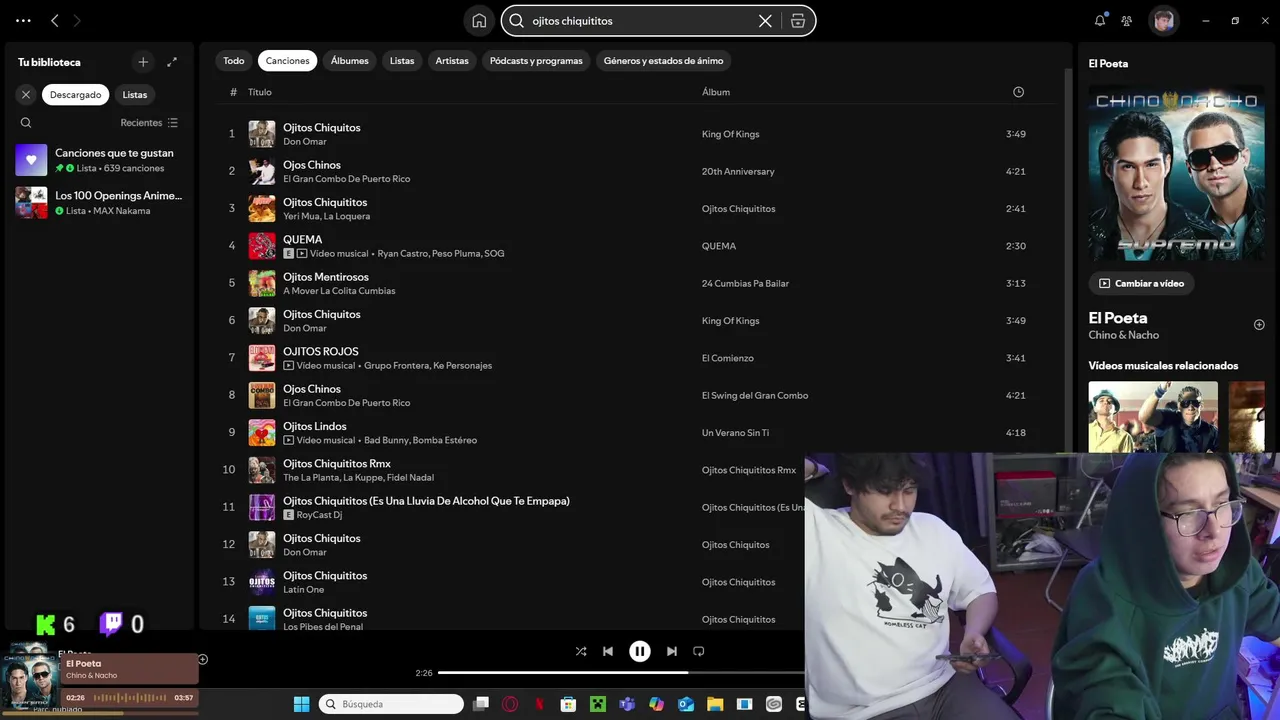Viewport: 1280px width, 720px height.
Task: Search within Tu biblioteca
Action: (26, 123)
